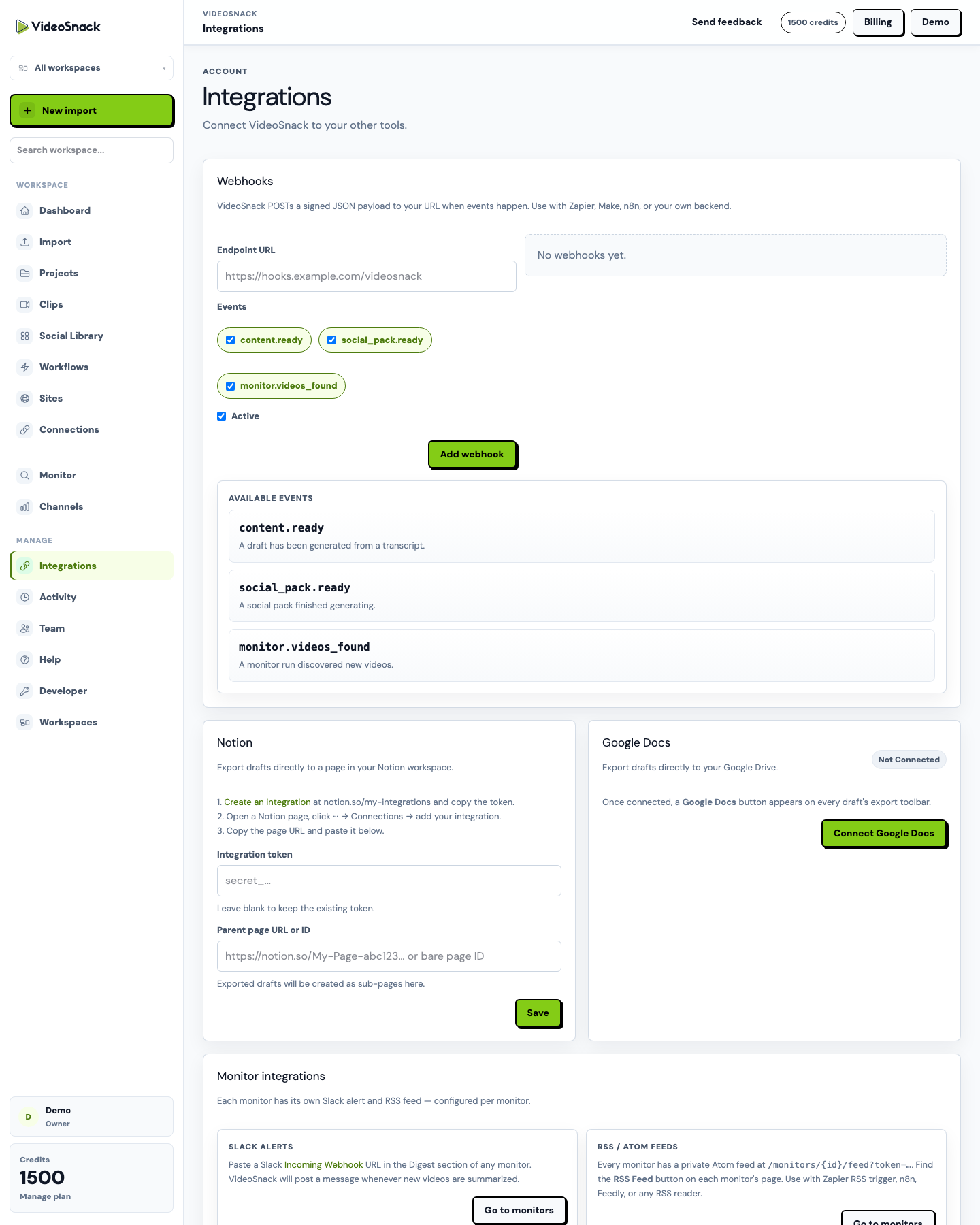Click the Workflows lightning icon
The height and width of the screenshot is (1225, 980).
25,367
